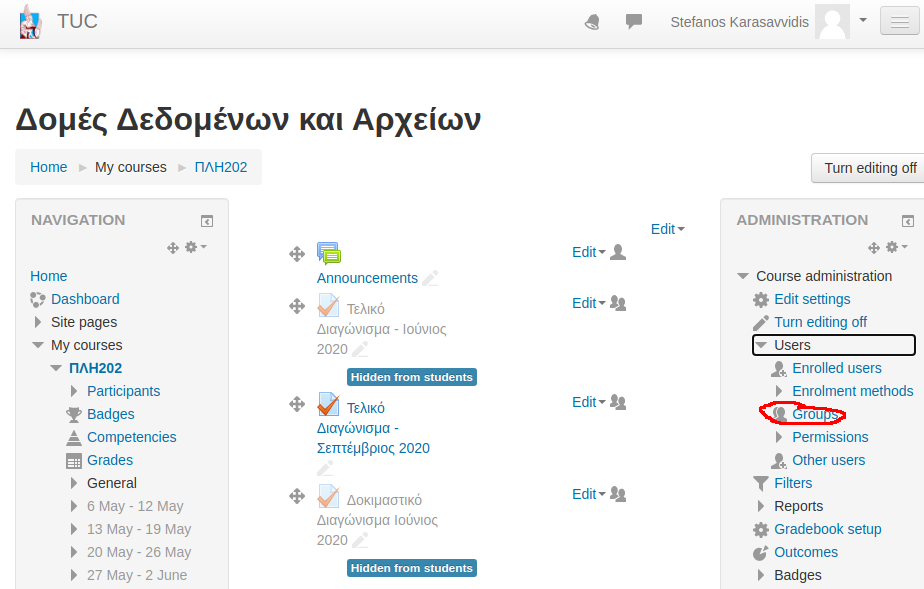Open Edit dropdown for Δοκιμαστικό Διαγώνισμα
Viewport: 924px width, 589px height.
tap(588, 494)
